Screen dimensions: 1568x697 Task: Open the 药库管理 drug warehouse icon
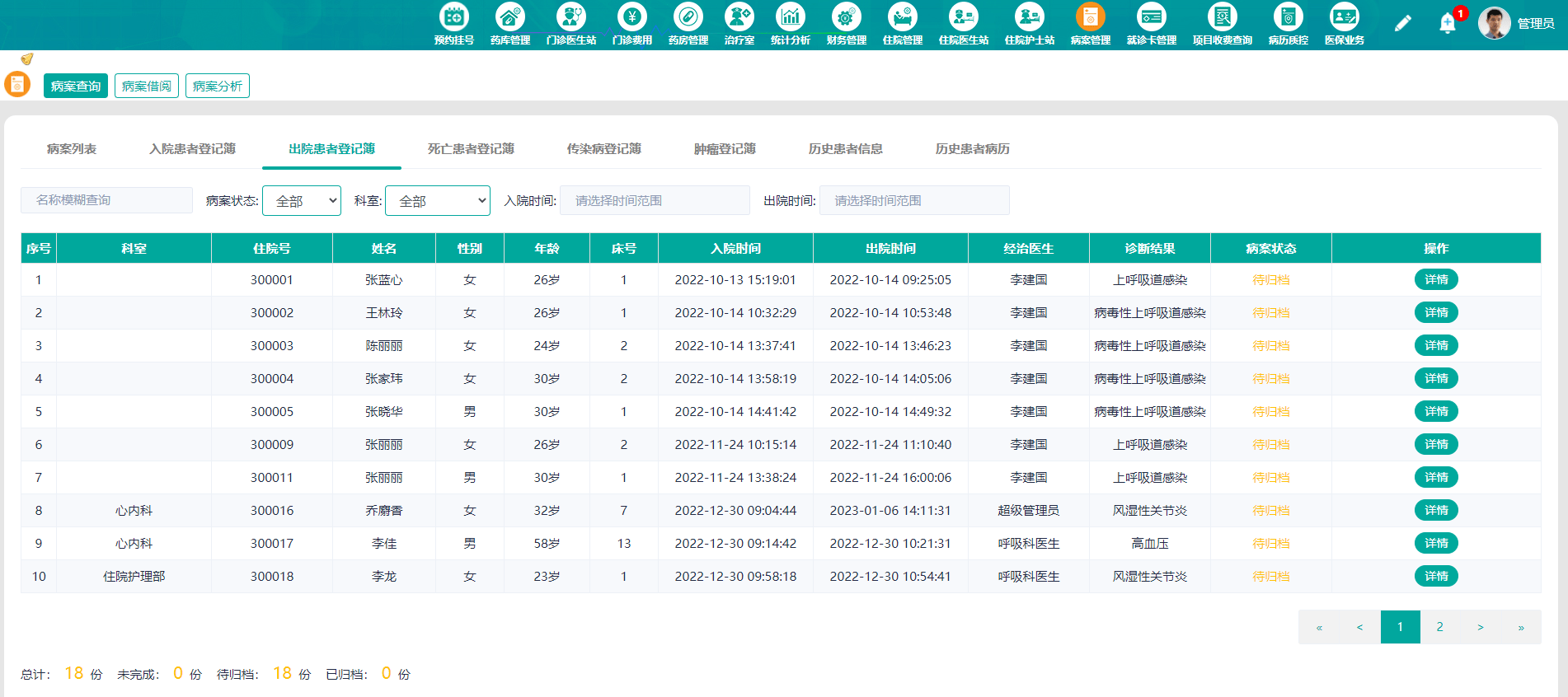click(509, 17)
